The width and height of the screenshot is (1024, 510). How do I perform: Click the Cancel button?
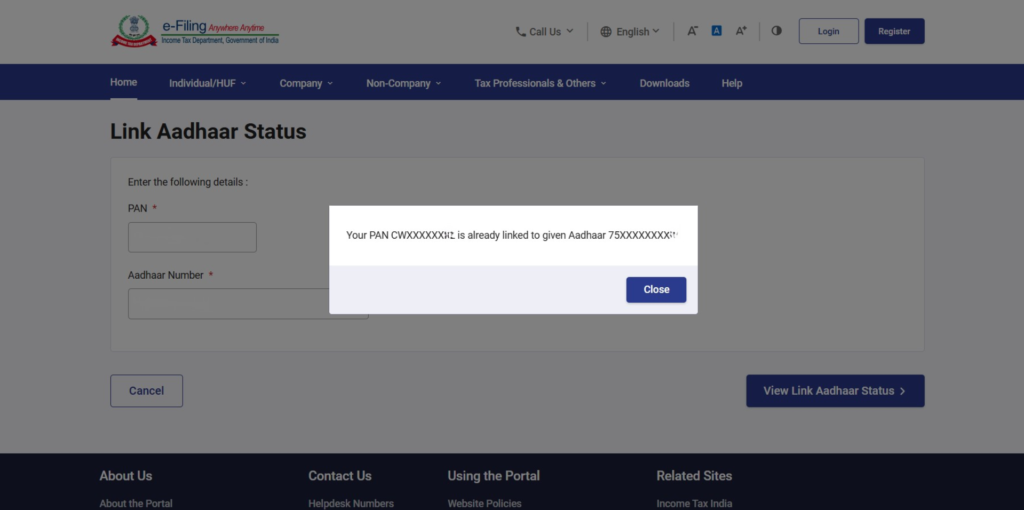point(146,390)
